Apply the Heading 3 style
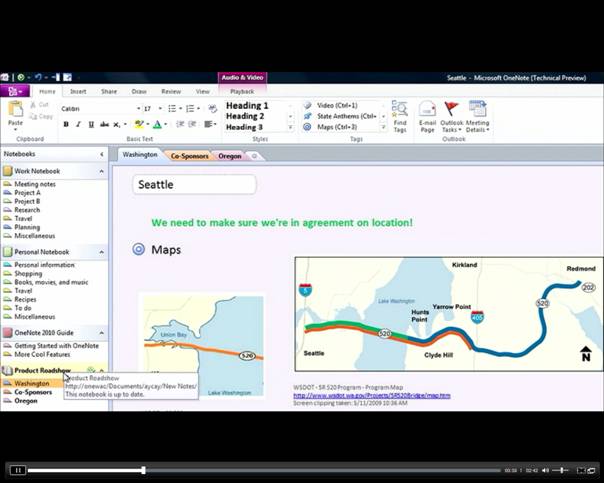This screenshot has height=483, width=604. [x=244, y=127]
